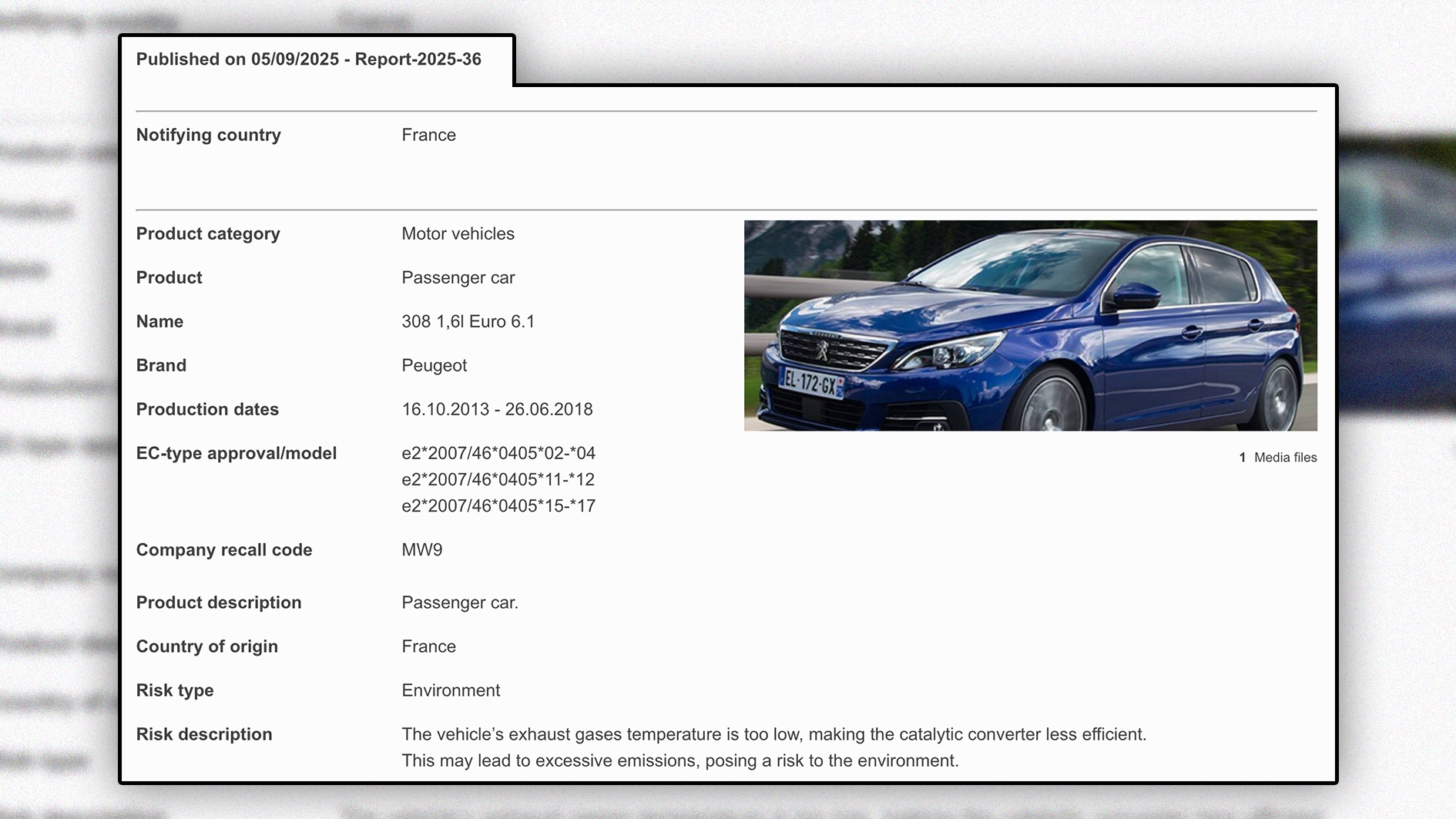The height and width of the screenshot is (819, 1456).
Task: Click the 'Peugeot' brand value
Action: click(x=434, y=365)
